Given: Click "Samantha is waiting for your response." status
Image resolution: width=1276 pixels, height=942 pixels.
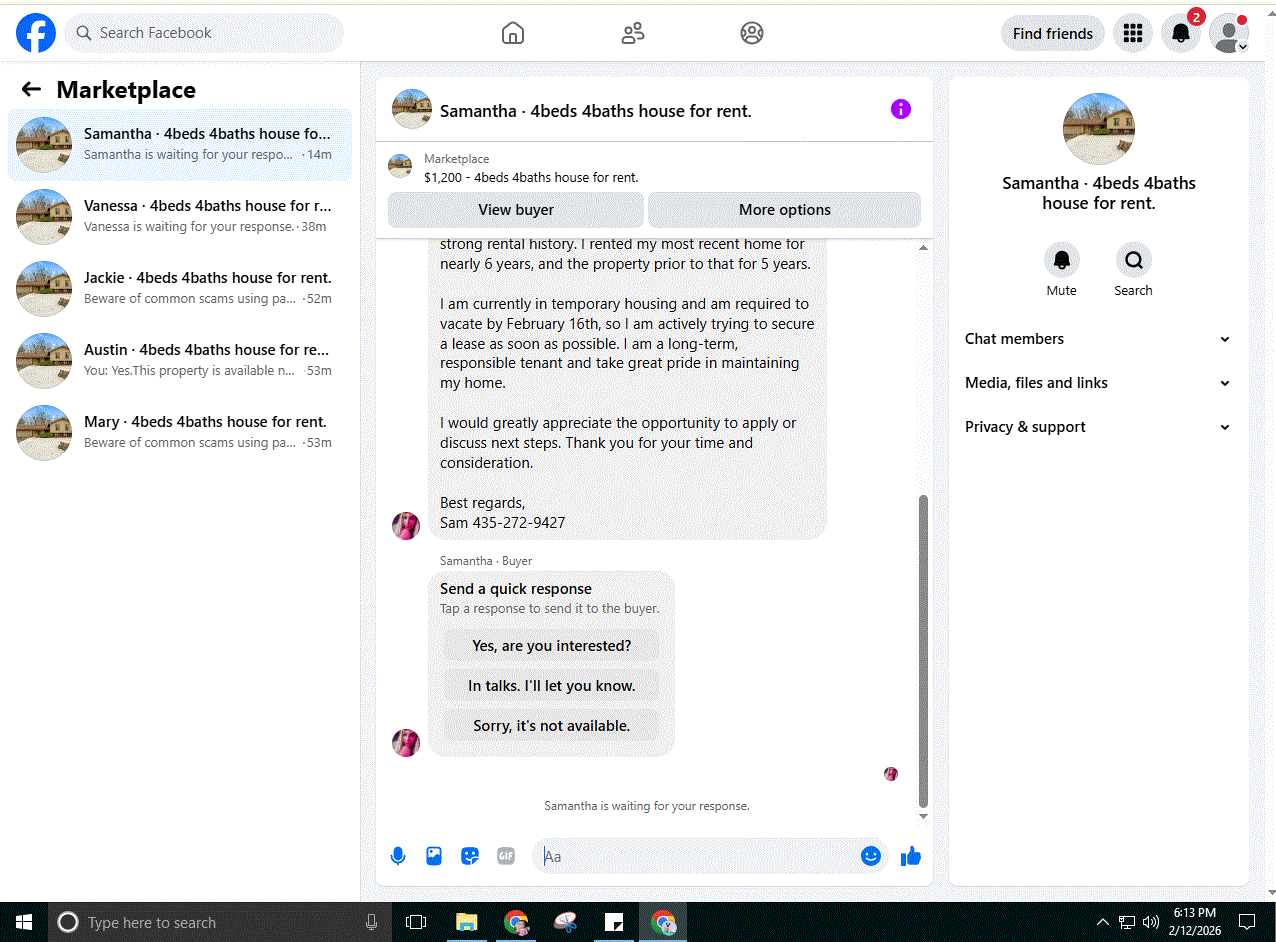Looking at the screenshot, I should 646,805.
